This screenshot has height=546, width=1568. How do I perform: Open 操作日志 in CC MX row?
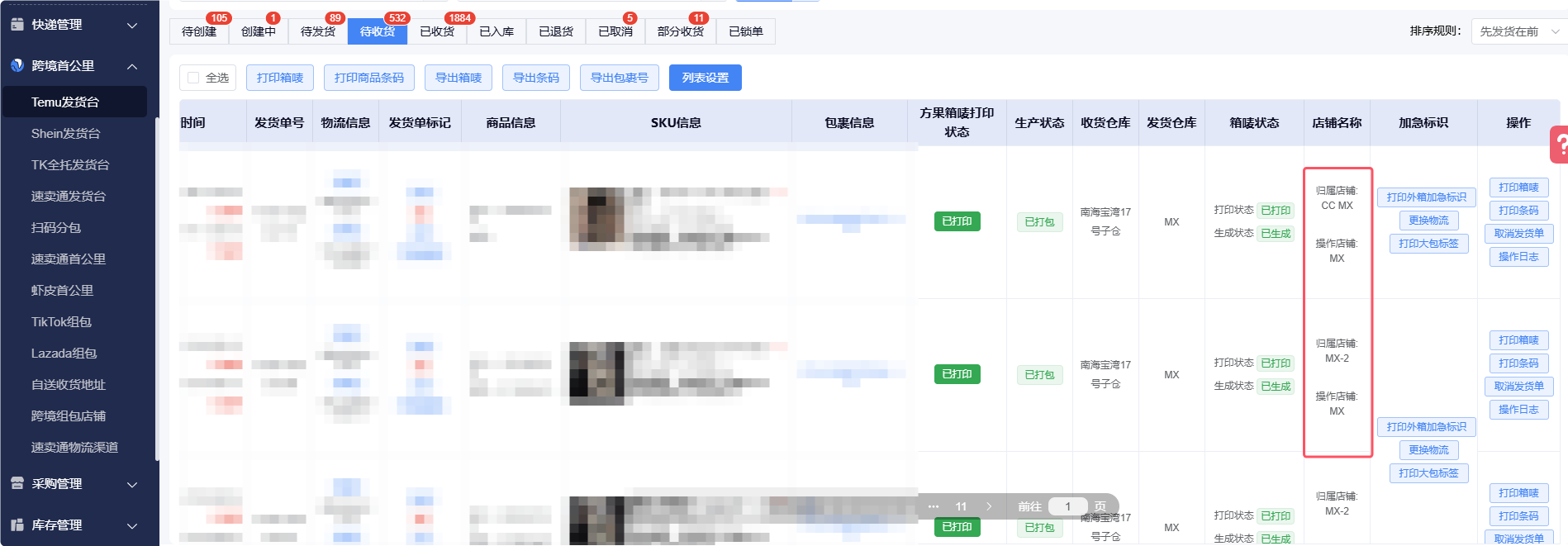click(x=1518, y=257)
